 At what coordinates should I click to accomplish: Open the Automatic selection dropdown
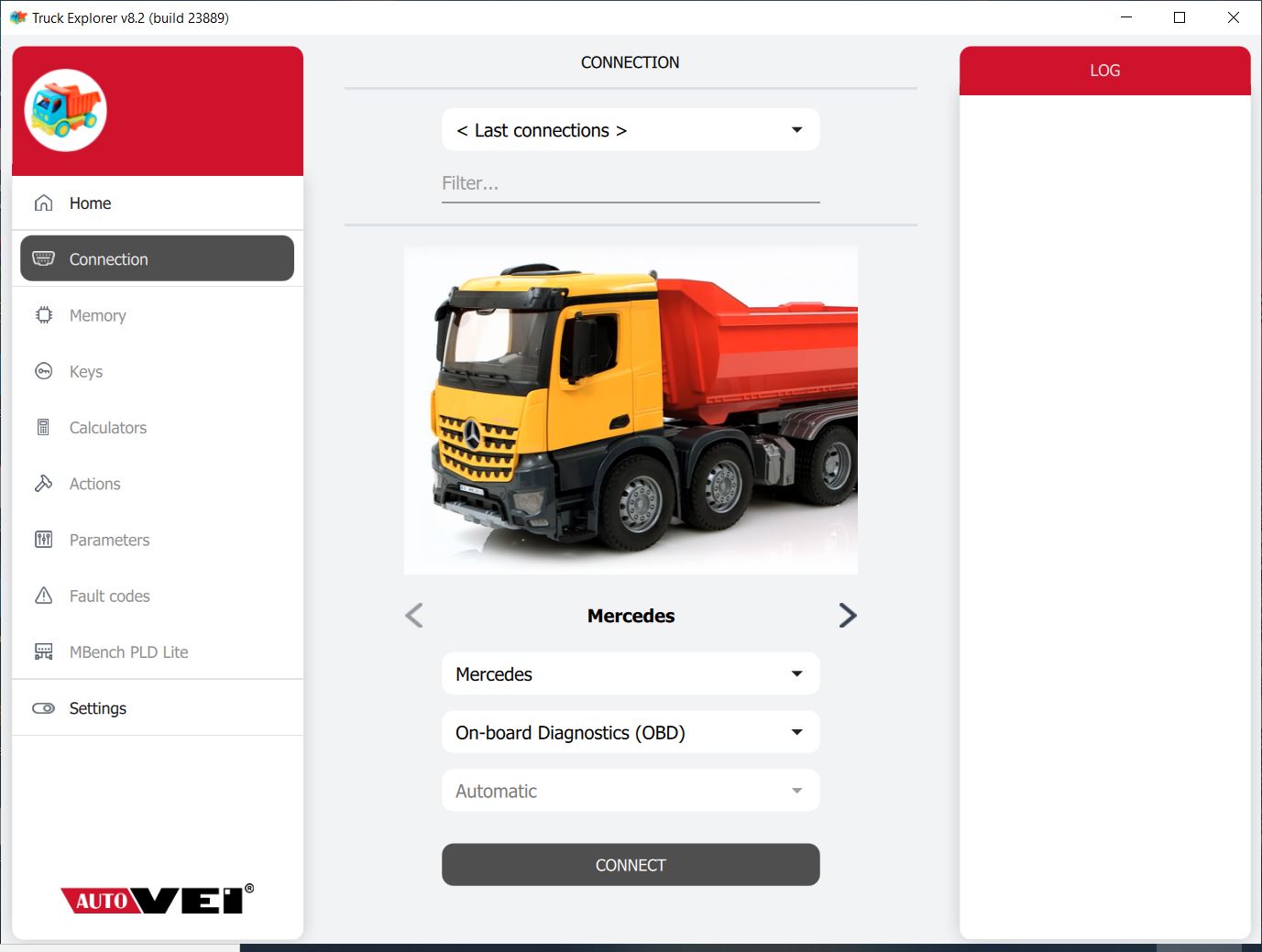pyautogui.click(x=631, y=791)
